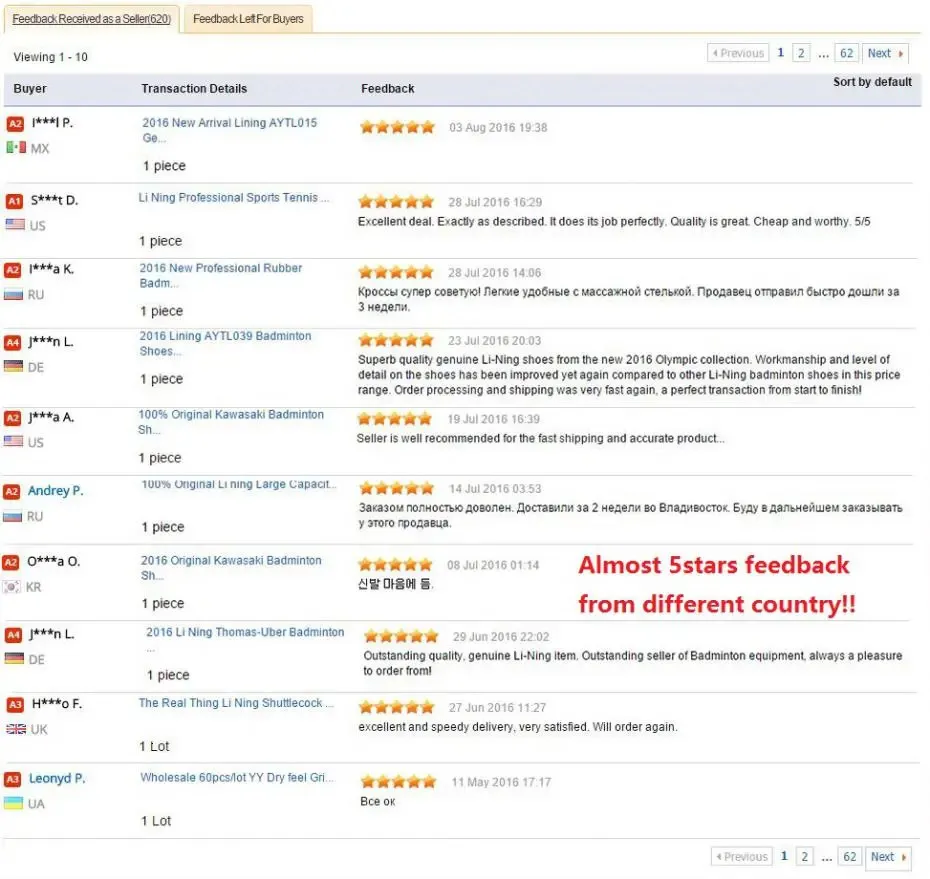
Task: Go to Next page at top
Action: coord(885,53)
